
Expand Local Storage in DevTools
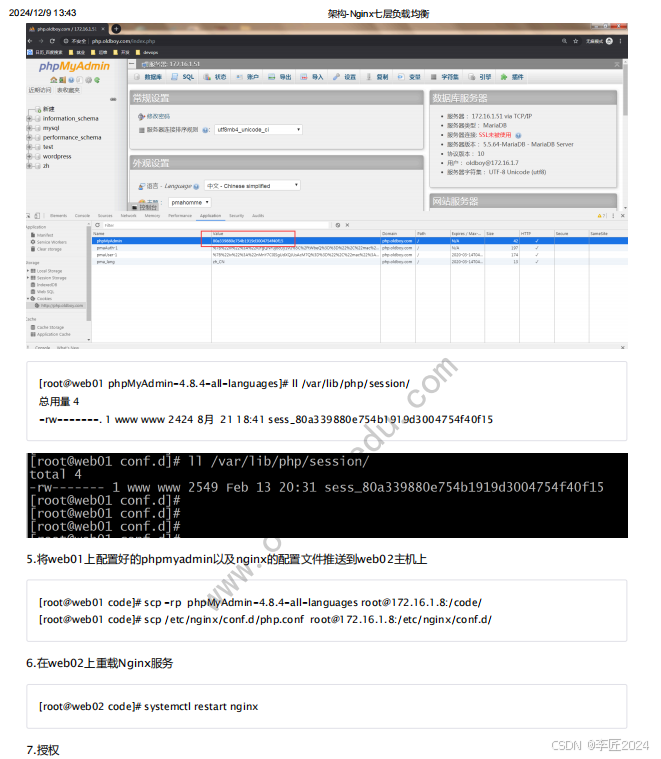pos(28,271)
